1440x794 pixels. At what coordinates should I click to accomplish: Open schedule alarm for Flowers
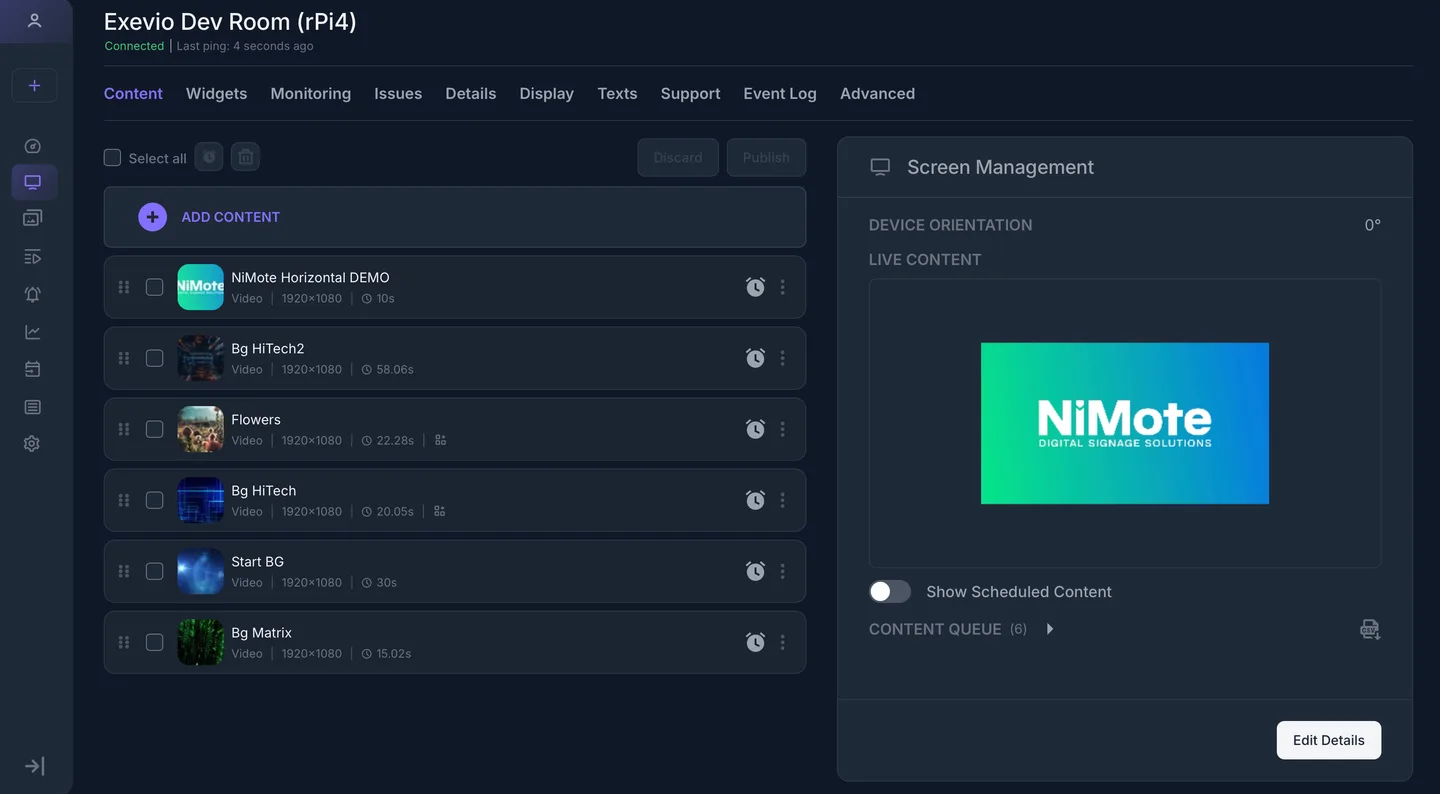[755, 429]
